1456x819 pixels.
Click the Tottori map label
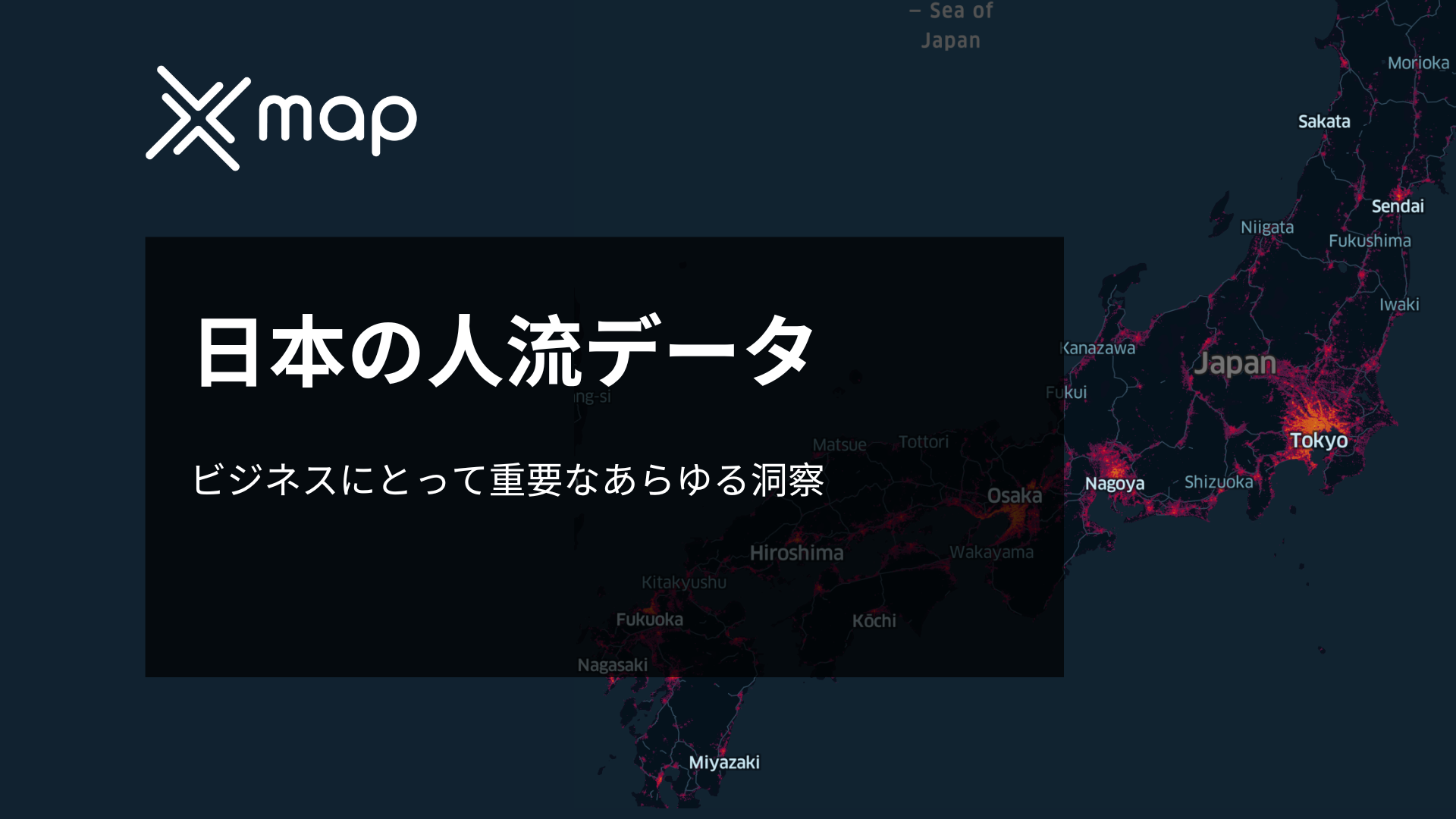click(x=924, y=442)
